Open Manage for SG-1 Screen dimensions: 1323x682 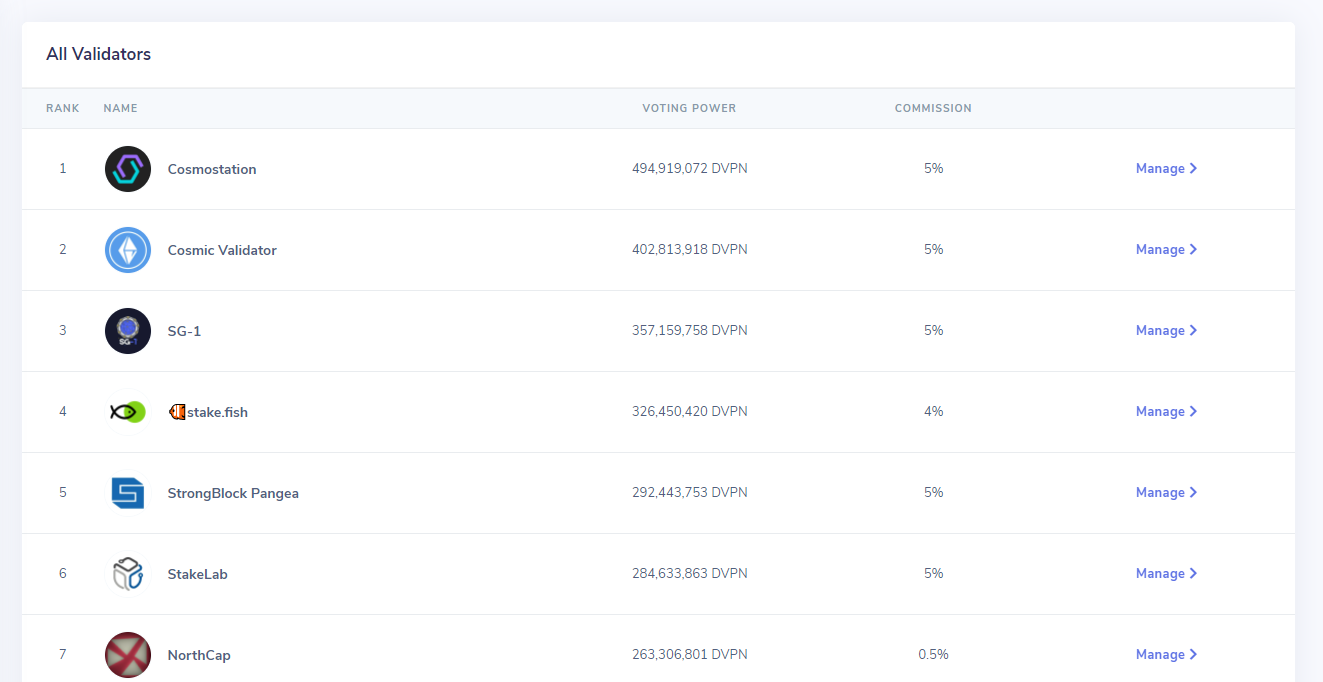pos(1166,331)
